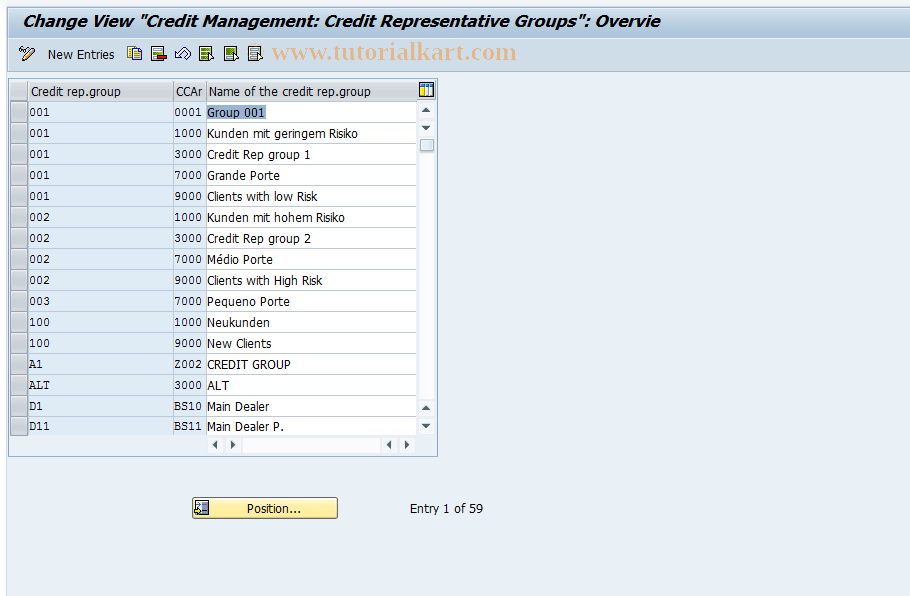Click the select-all-rows header cell
The width and height of the screenshot is (910, 596).
click(x=19, y=91)
